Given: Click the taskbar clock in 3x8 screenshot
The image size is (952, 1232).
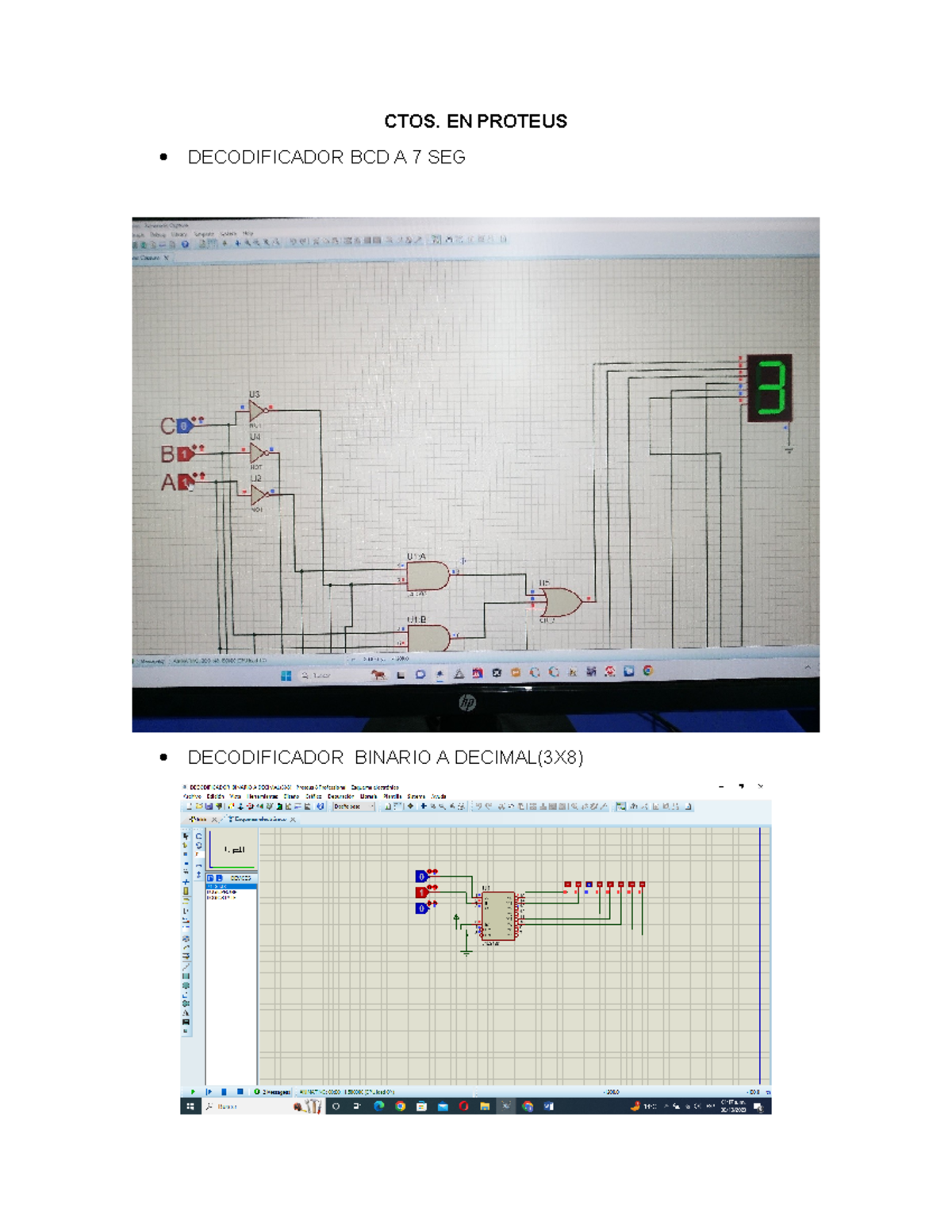Looking at the screenshot, I should click(732, 1106).
